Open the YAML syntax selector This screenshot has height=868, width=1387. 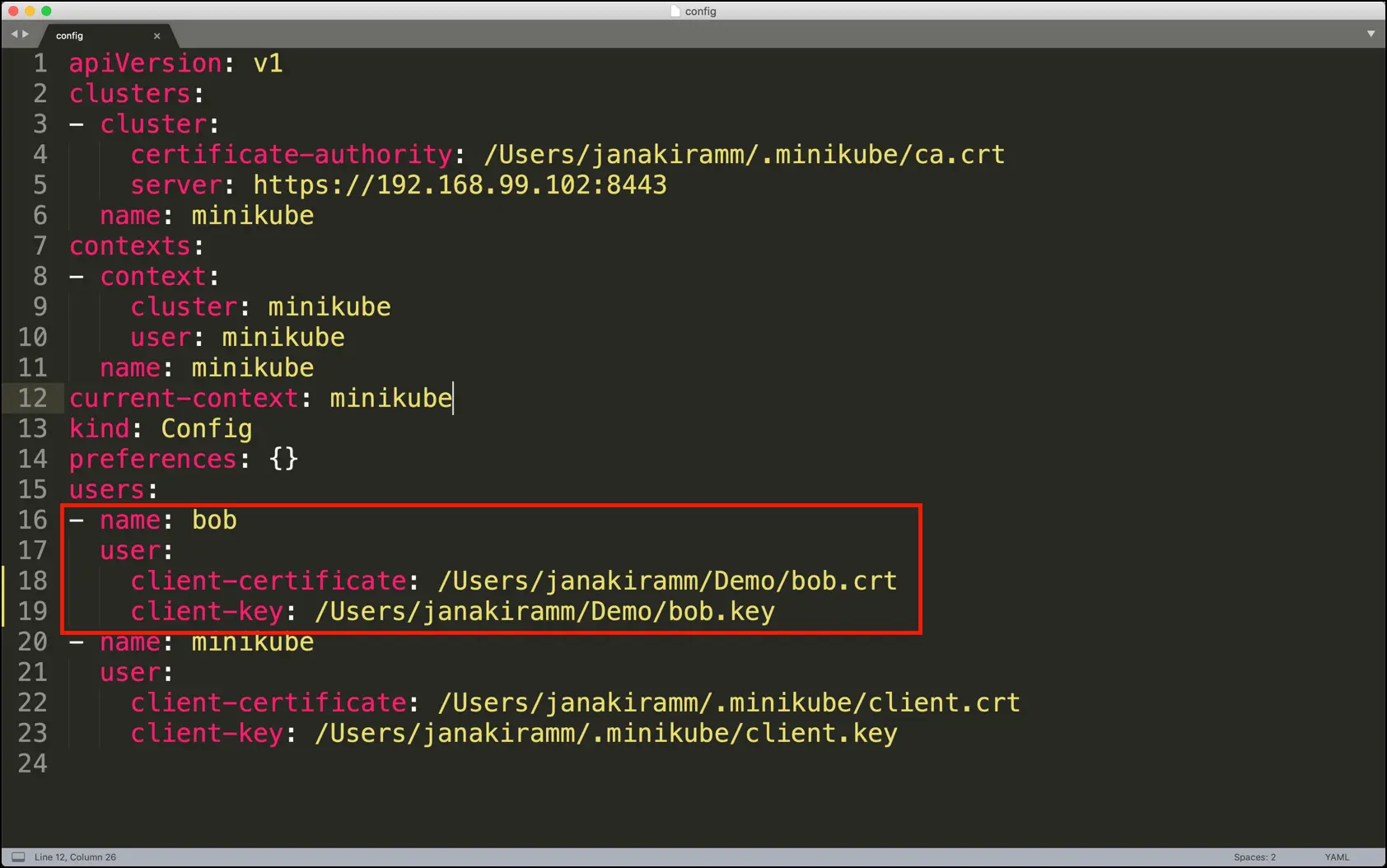[x=1337, y=857]
